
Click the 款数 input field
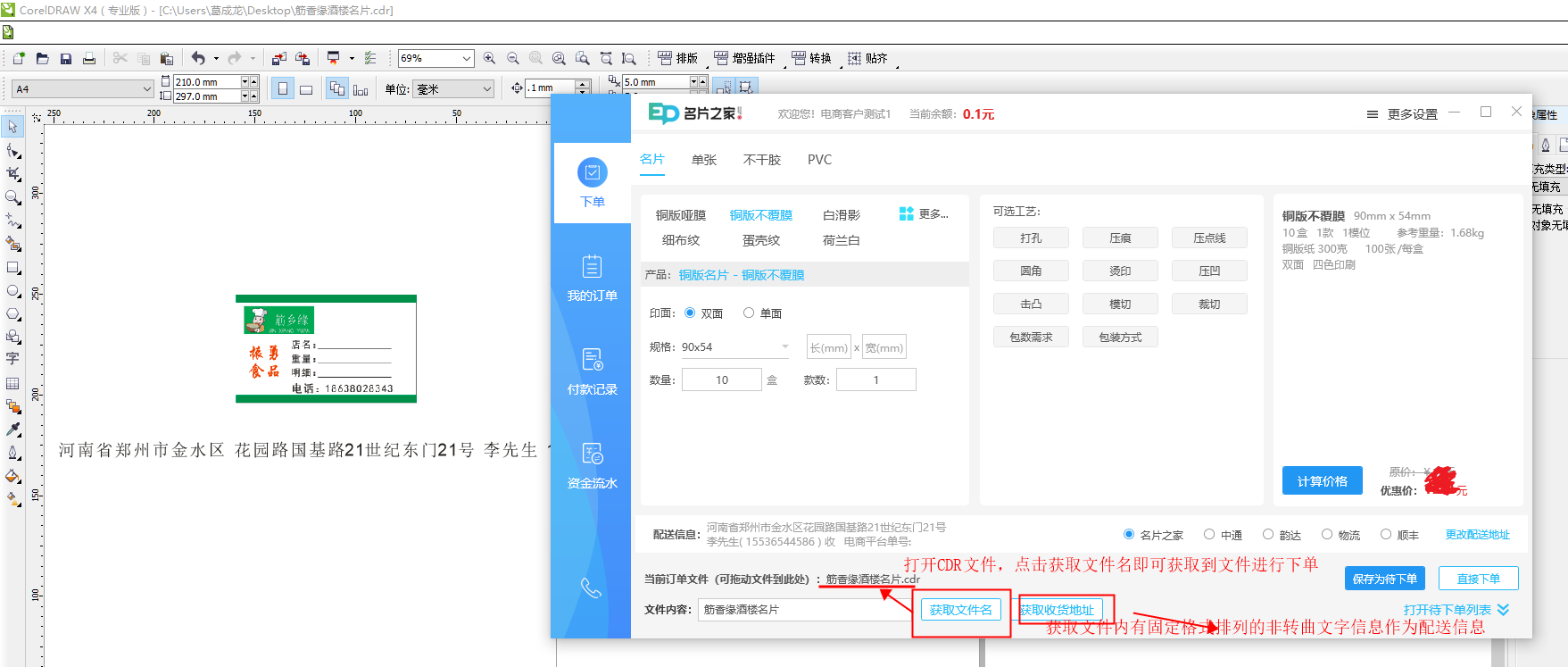[876, 379]
